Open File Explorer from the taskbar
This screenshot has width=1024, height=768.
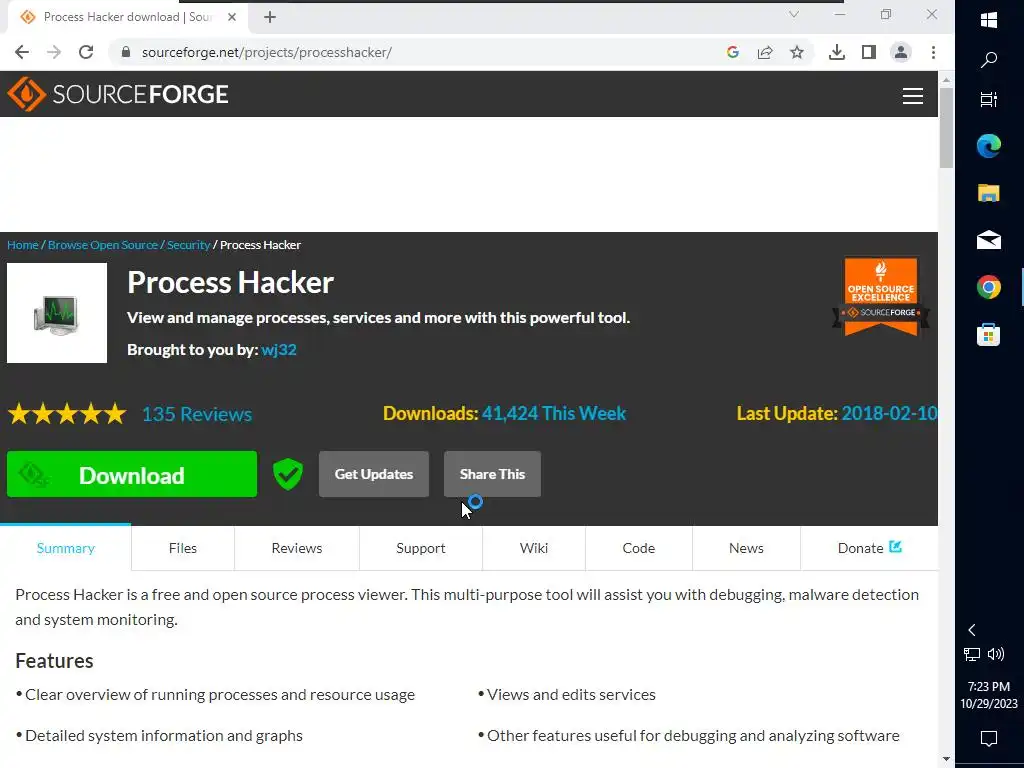pyautogui.click(x=989, y=193)
